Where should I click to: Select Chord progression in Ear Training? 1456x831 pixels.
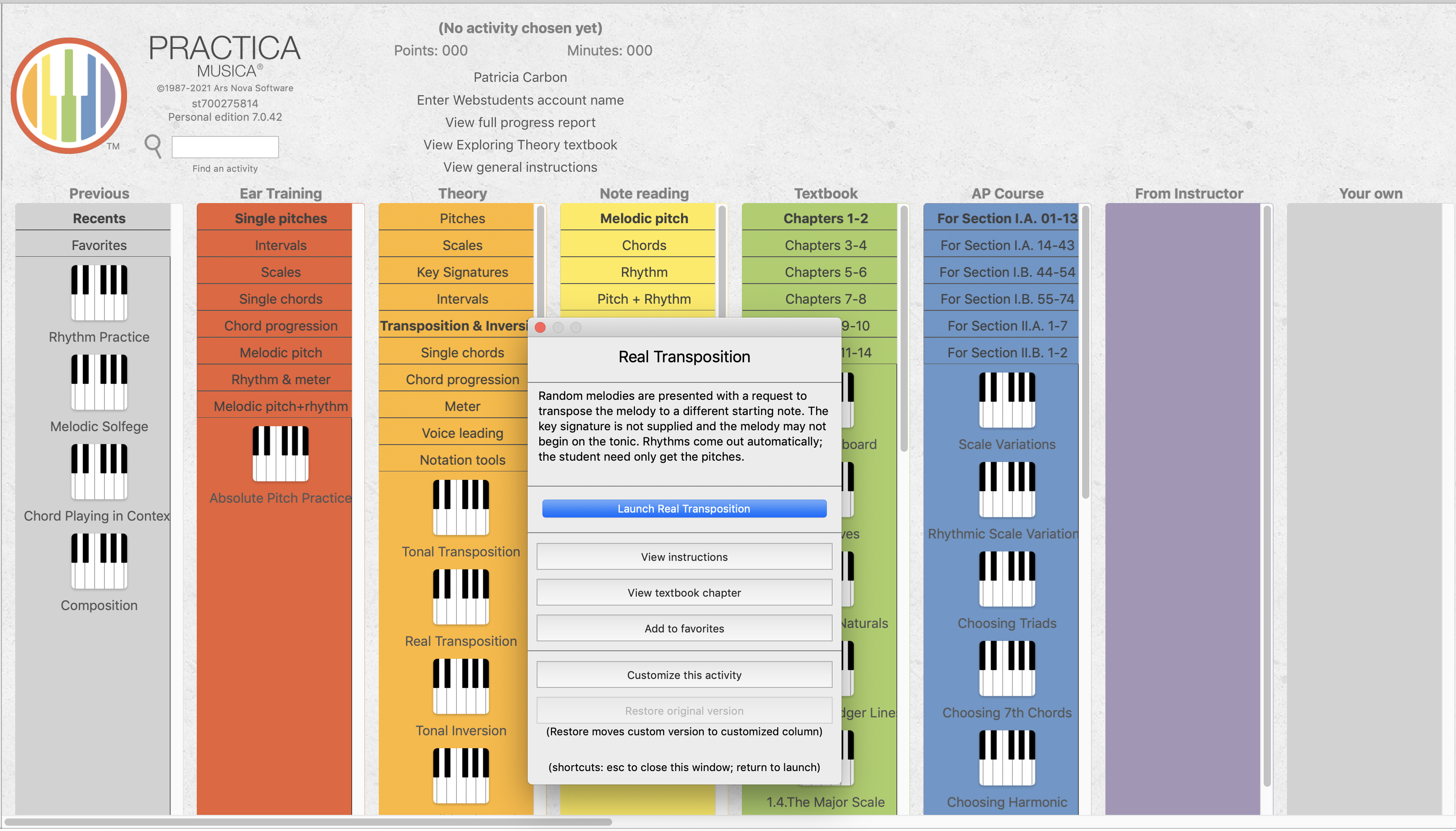[275, 325]
